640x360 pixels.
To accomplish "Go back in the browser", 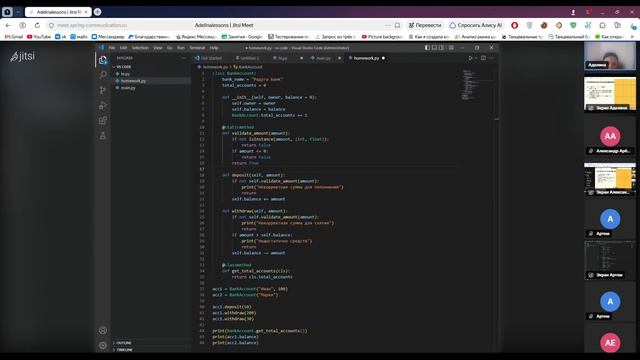I will pos(8,25).
